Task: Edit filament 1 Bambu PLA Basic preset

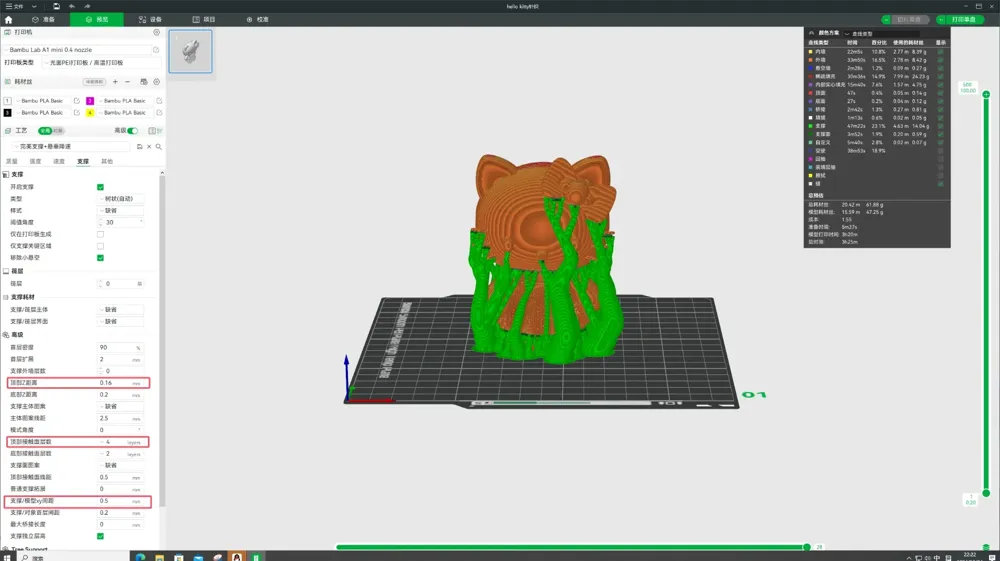Action: pyautogui.click(x=77, y=101)
